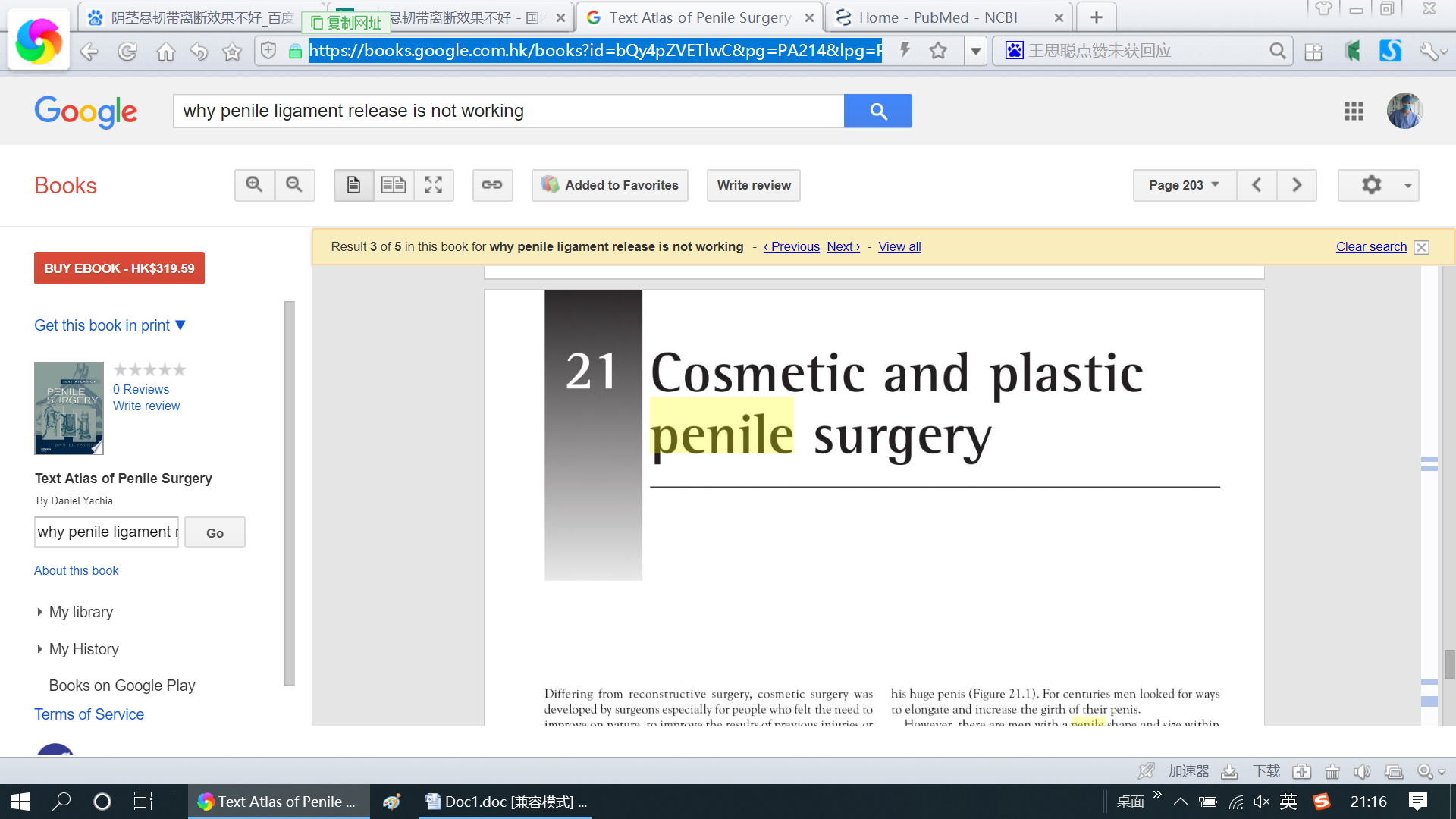Select single page view mode
Image resolution: width=1456 pixels, height=819 pixels.
353,185
